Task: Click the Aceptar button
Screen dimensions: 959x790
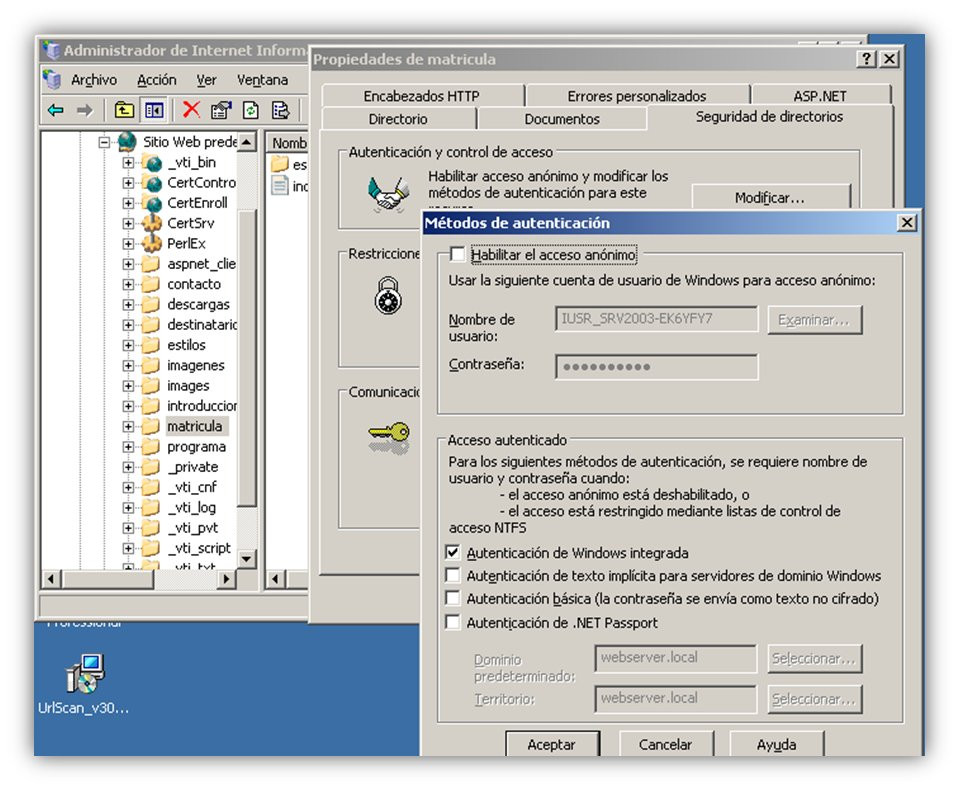Action: click(x=552, y=744)
